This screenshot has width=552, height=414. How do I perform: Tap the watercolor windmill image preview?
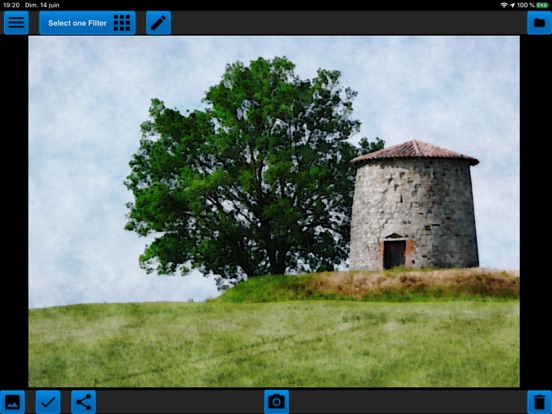tap(274, 211)
